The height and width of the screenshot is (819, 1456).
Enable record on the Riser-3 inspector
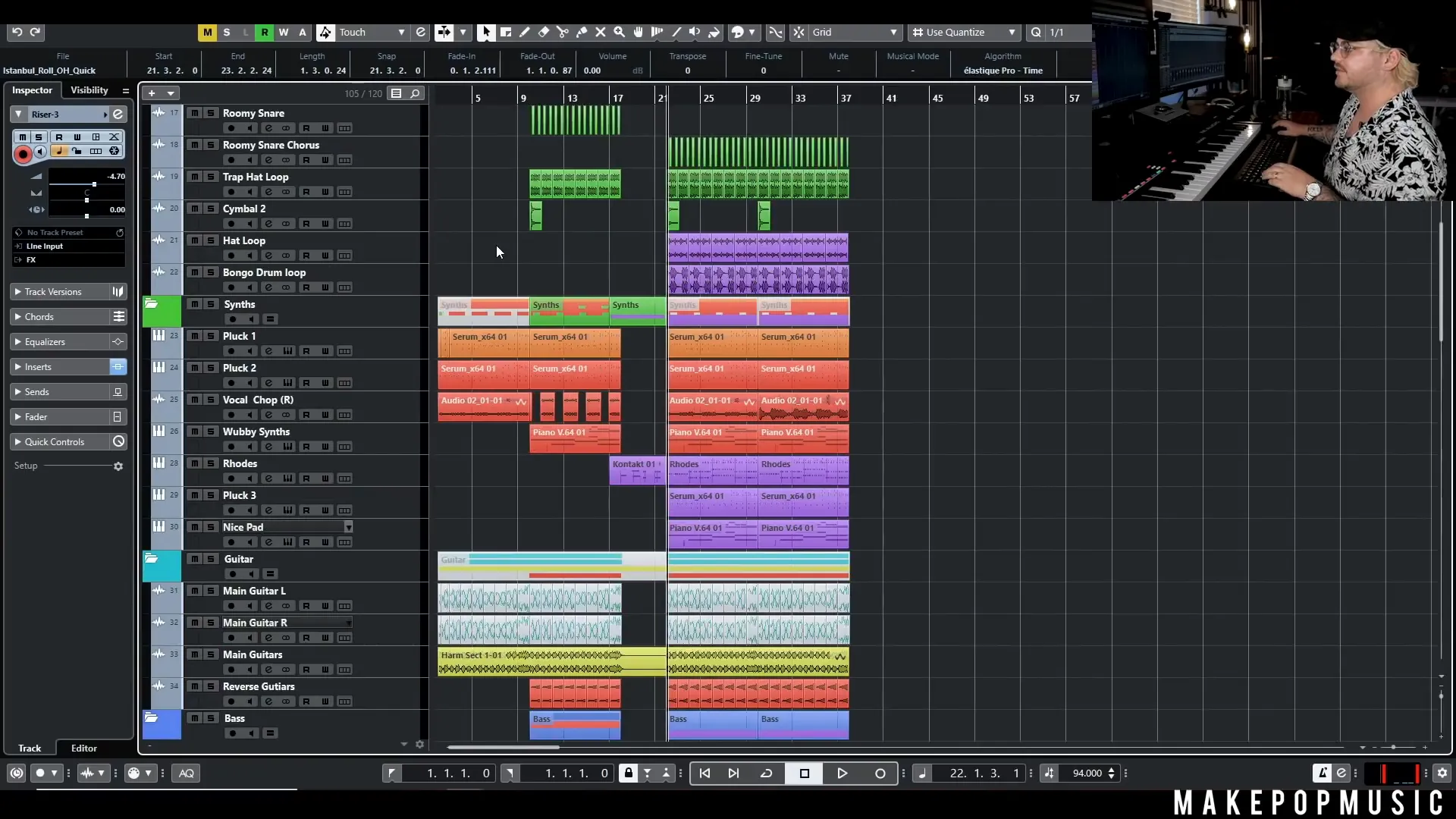click(x=23, y=154)
